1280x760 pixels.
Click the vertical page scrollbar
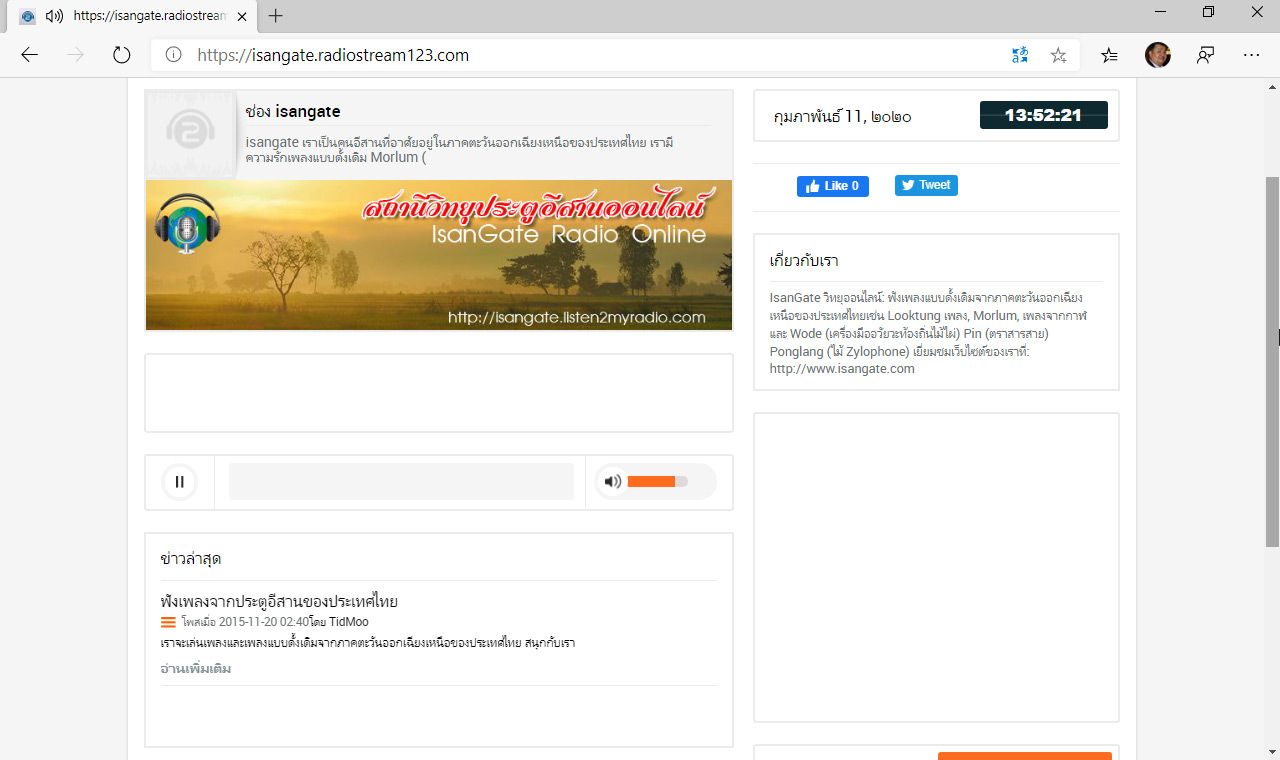click(x=1272, y=360)
